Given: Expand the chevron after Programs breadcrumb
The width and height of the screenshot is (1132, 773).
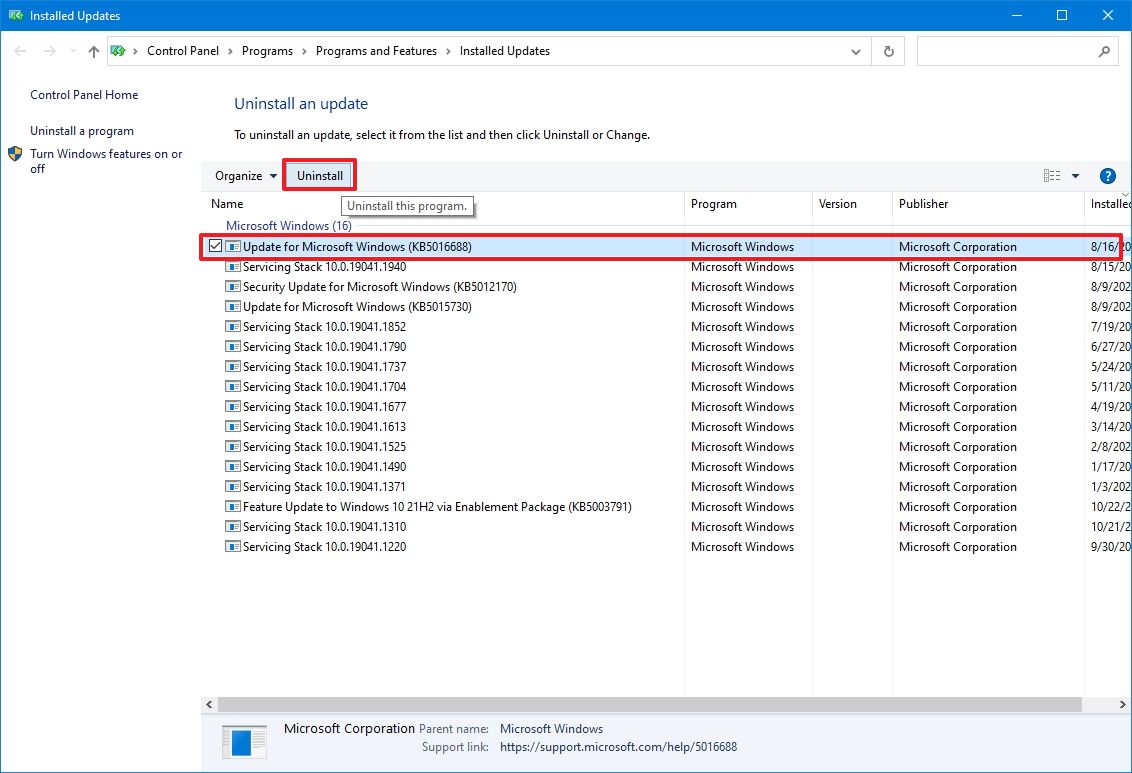Looking at the screenshot, I should 304,51.
